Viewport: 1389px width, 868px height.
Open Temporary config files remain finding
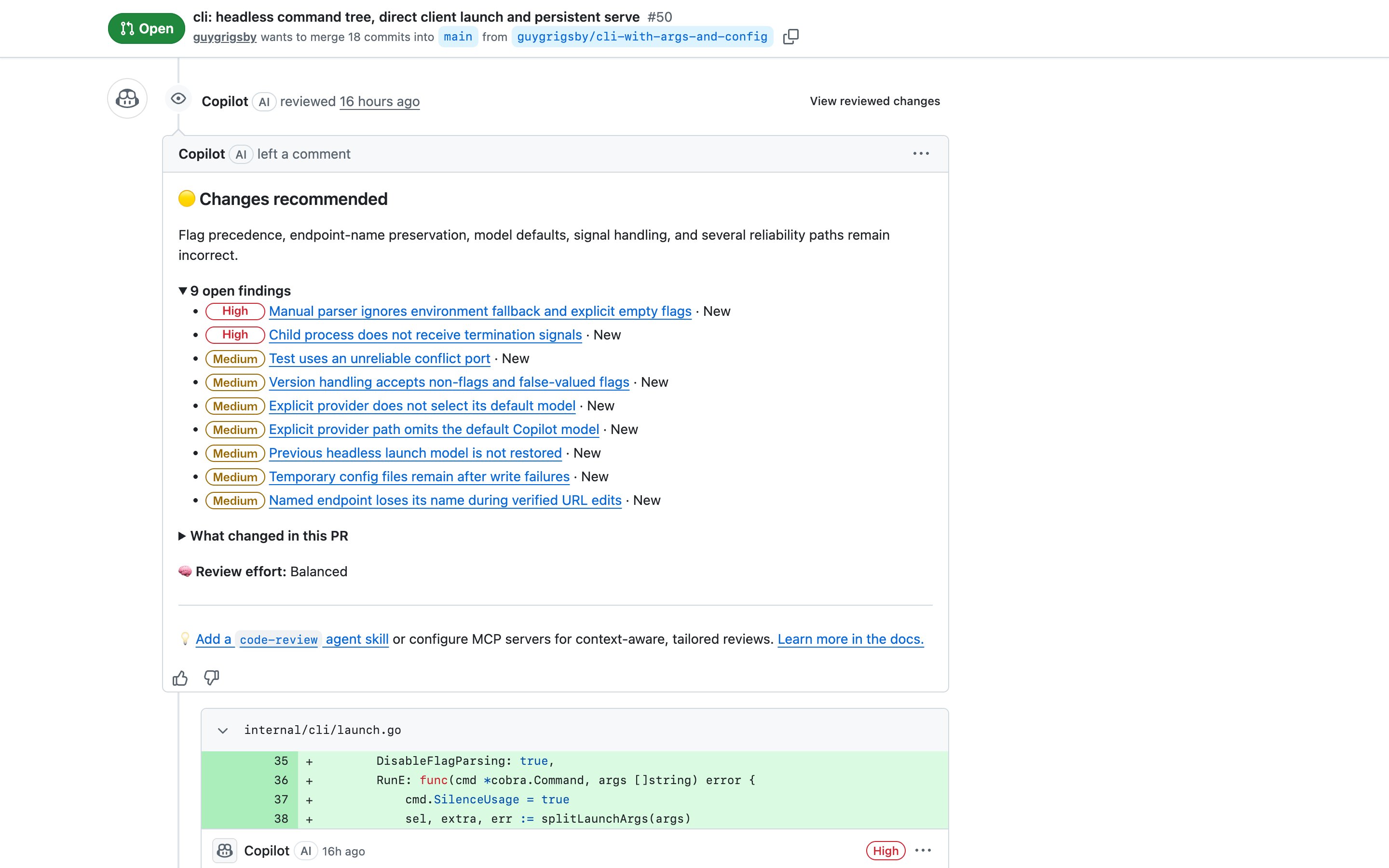pyautogui.click(x=419, y=476)
